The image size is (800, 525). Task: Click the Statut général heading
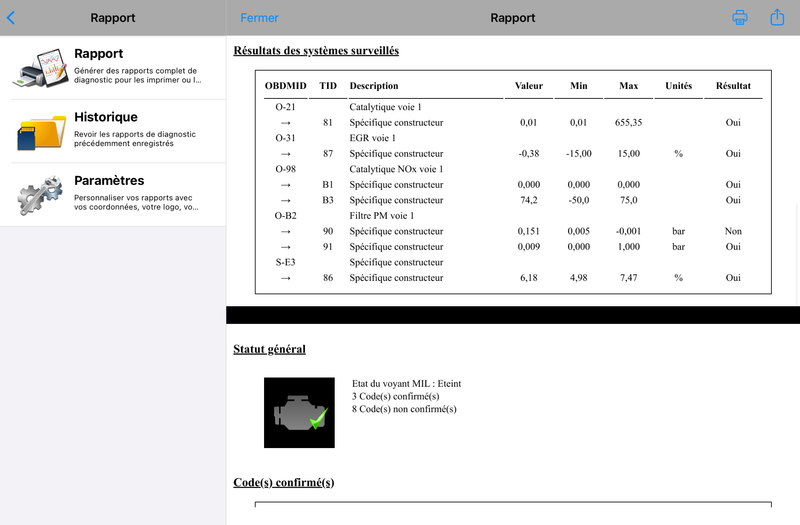pyautogui.click(x=269, y=349)
